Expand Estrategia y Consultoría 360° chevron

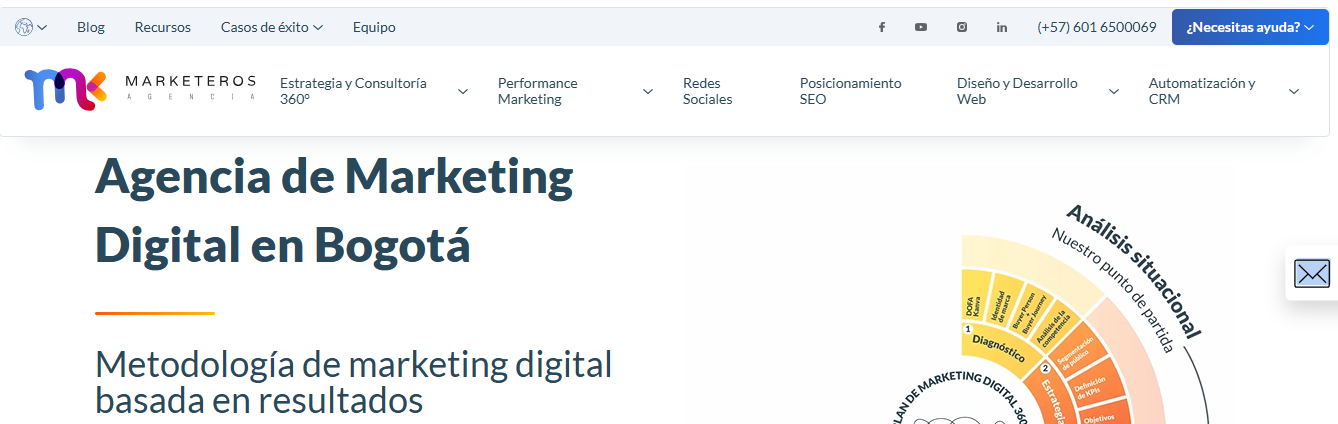[463, 91]
